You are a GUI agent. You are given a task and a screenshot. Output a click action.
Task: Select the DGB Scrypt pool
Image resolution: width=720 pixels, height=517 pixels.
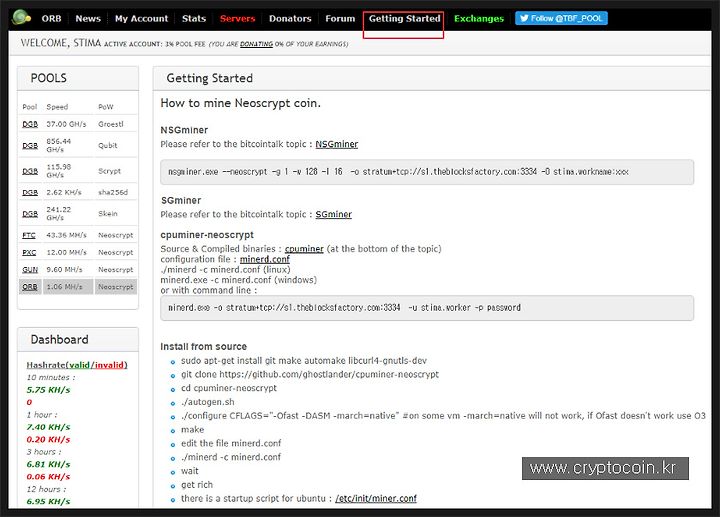point(30,171)
